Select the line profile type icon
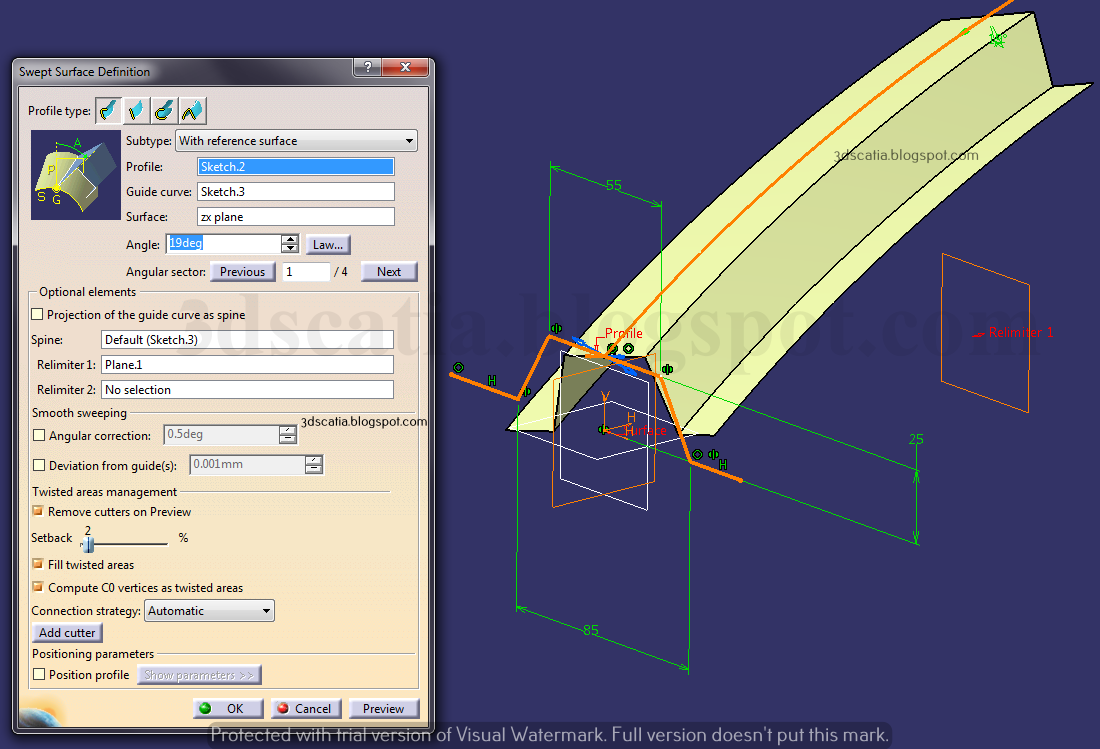 tap(135, 110)
